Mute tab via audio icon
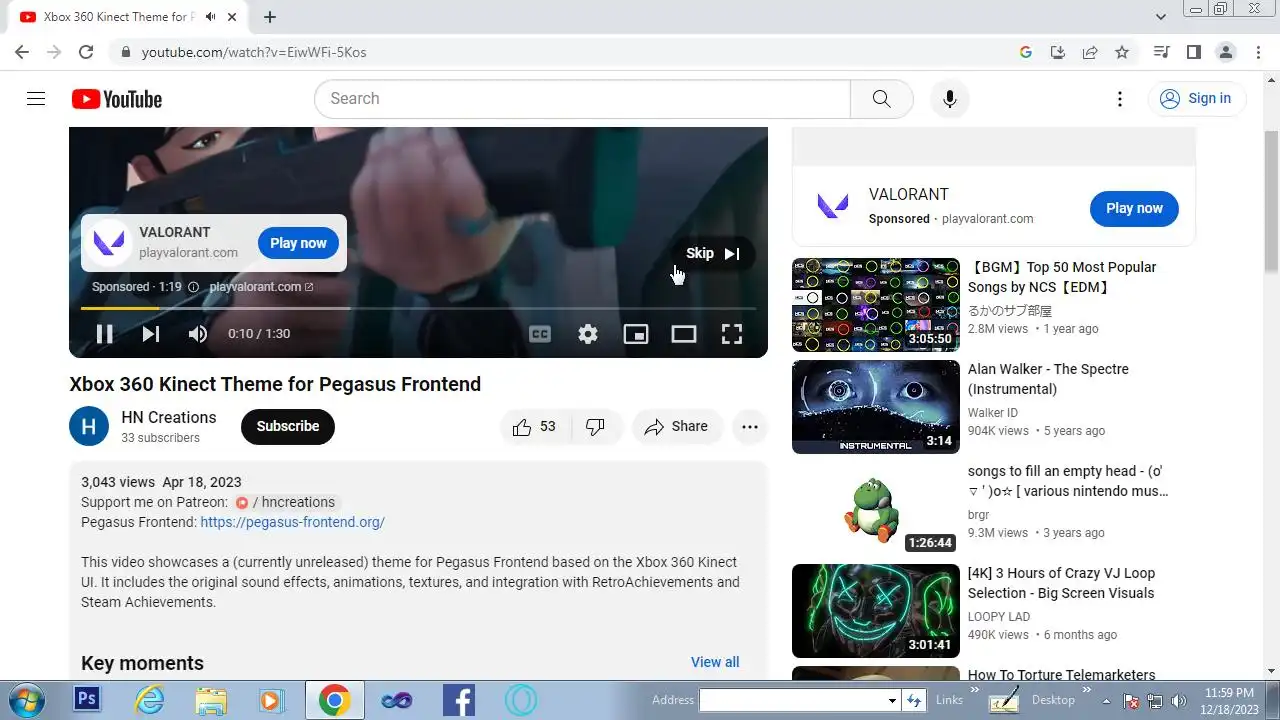The height and width of the screenshot is (720, 1280). point(211,17)
